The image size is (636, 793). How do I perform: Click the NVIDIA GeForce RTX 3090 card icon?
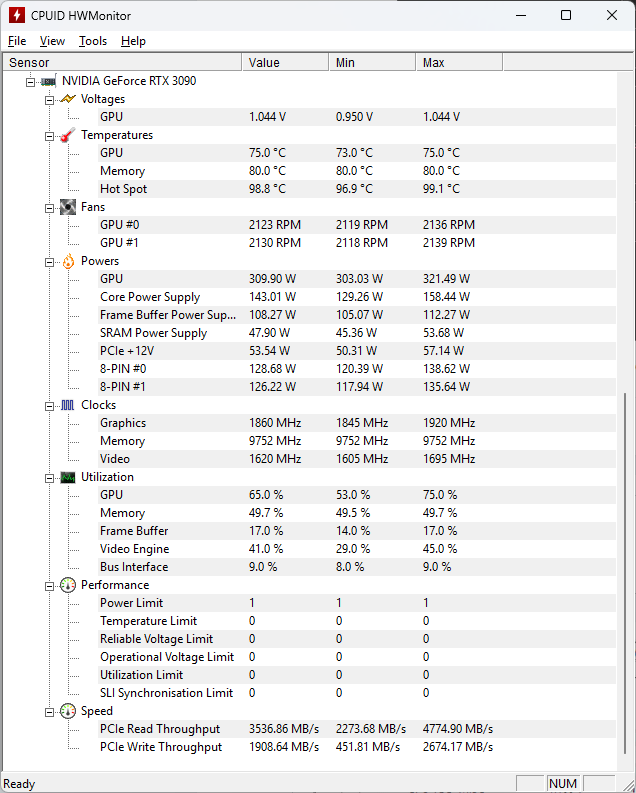pyautogui.click(x=48, y=81)
